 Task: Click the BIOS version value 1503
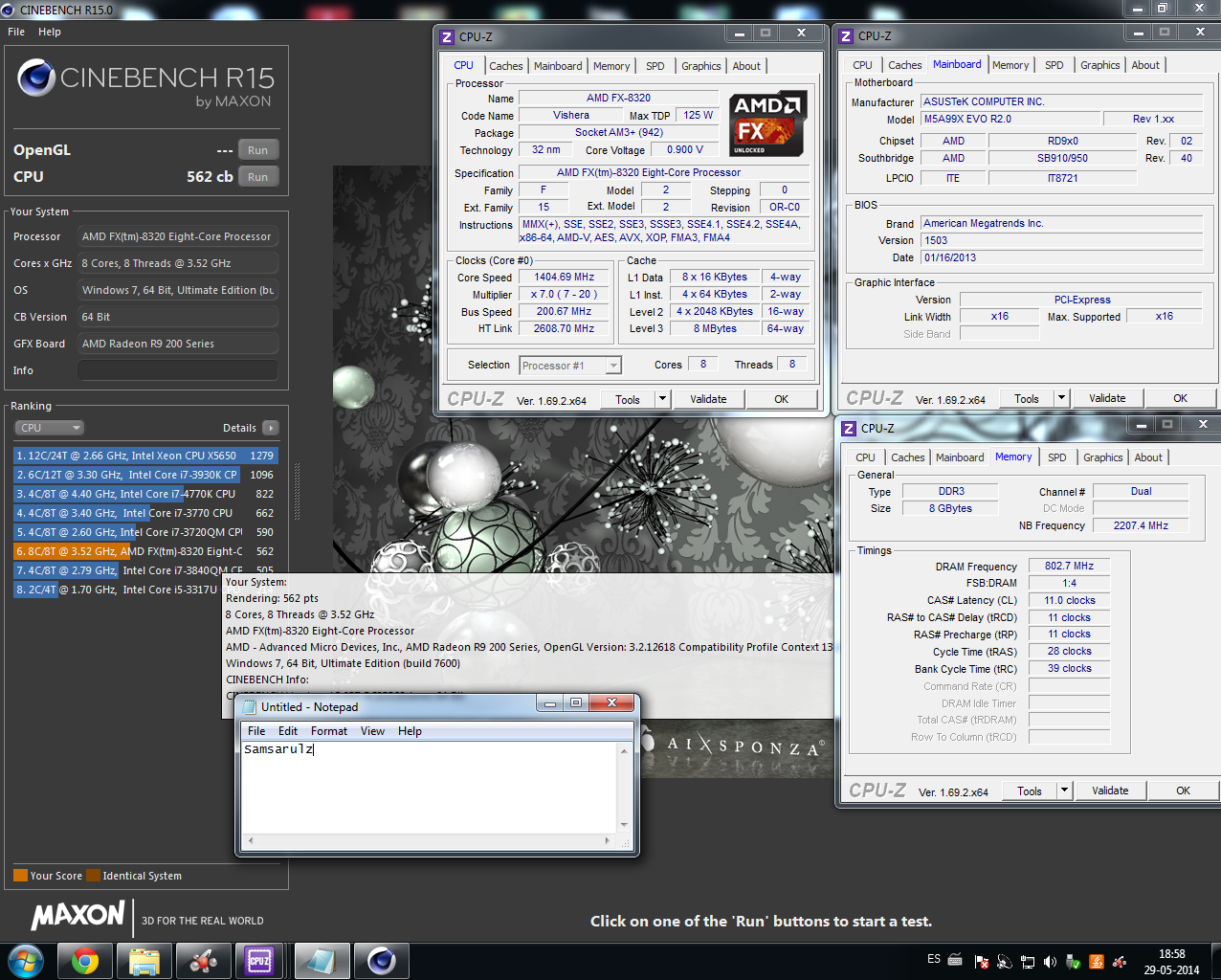point(1061,241)
